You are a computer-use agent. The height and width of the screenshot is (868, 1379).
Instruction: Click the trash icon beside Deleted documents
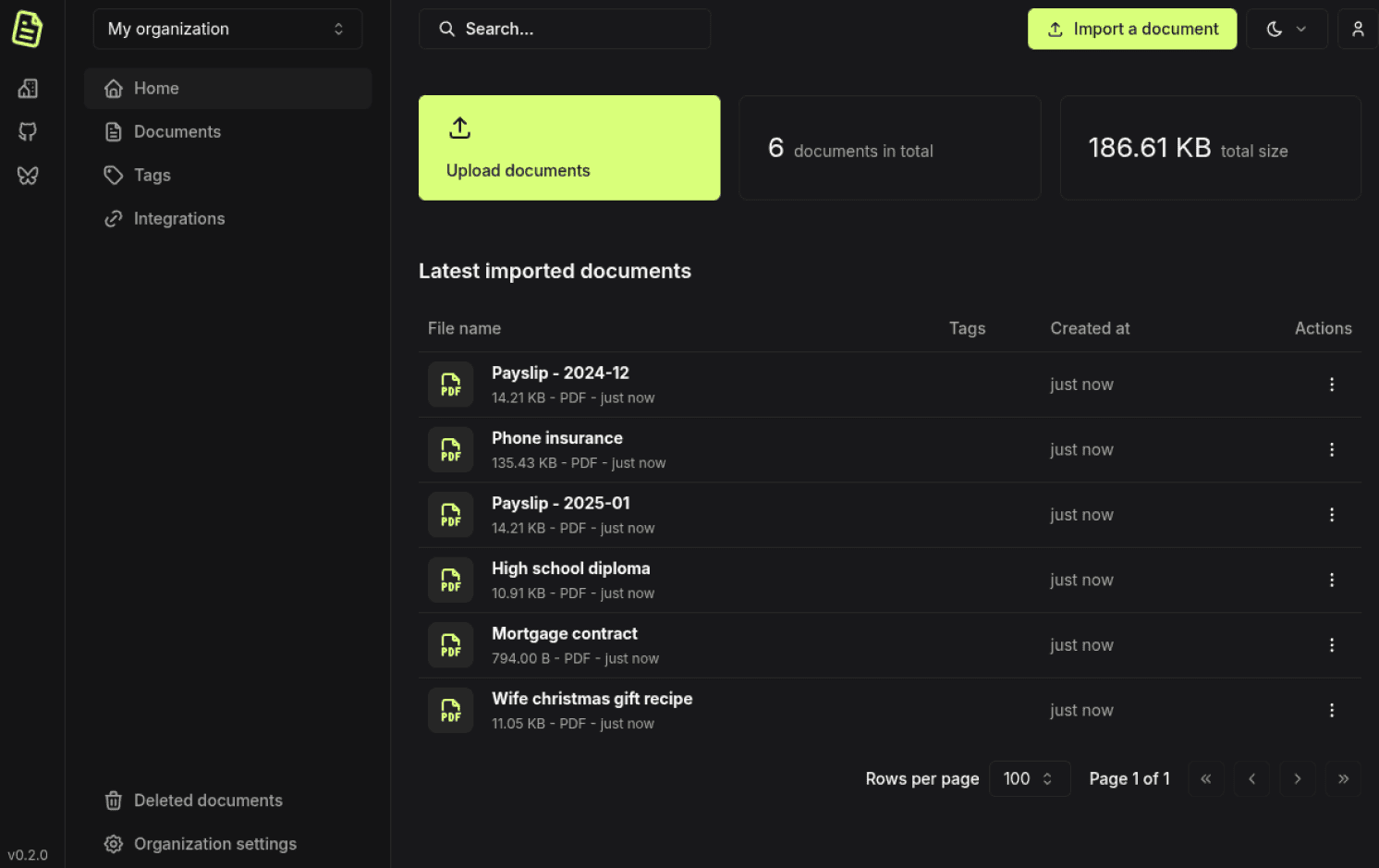pyautogui.click(x=113, y=801)
